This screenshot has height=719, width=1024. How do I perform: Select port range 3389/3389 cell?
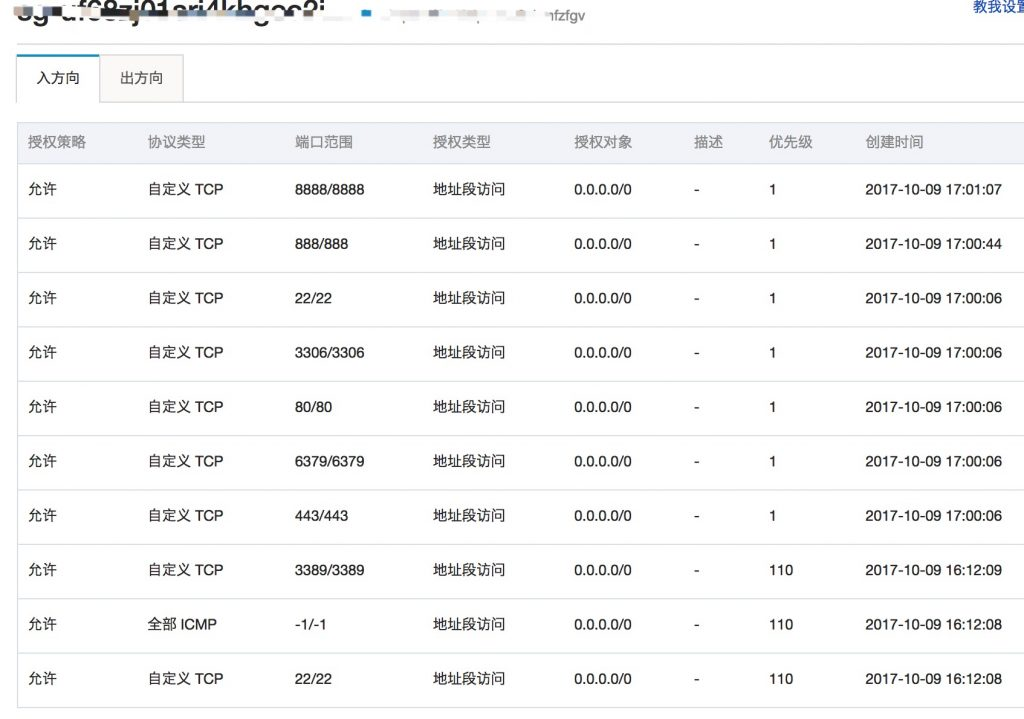[330, 570]
